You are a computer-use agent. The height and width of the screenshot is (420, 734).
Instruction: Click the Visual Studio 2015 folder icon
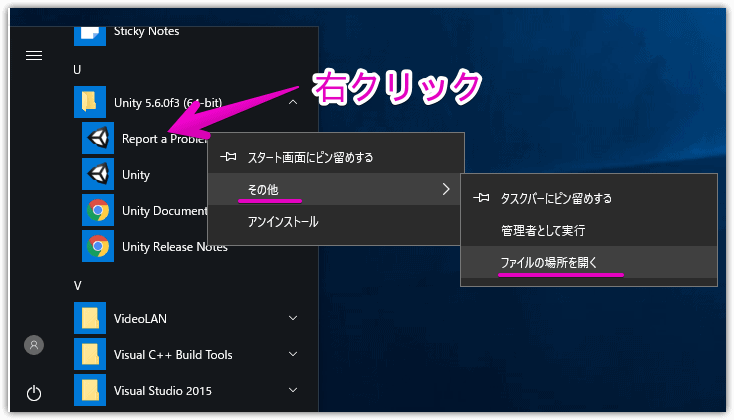tap(90, 390)
